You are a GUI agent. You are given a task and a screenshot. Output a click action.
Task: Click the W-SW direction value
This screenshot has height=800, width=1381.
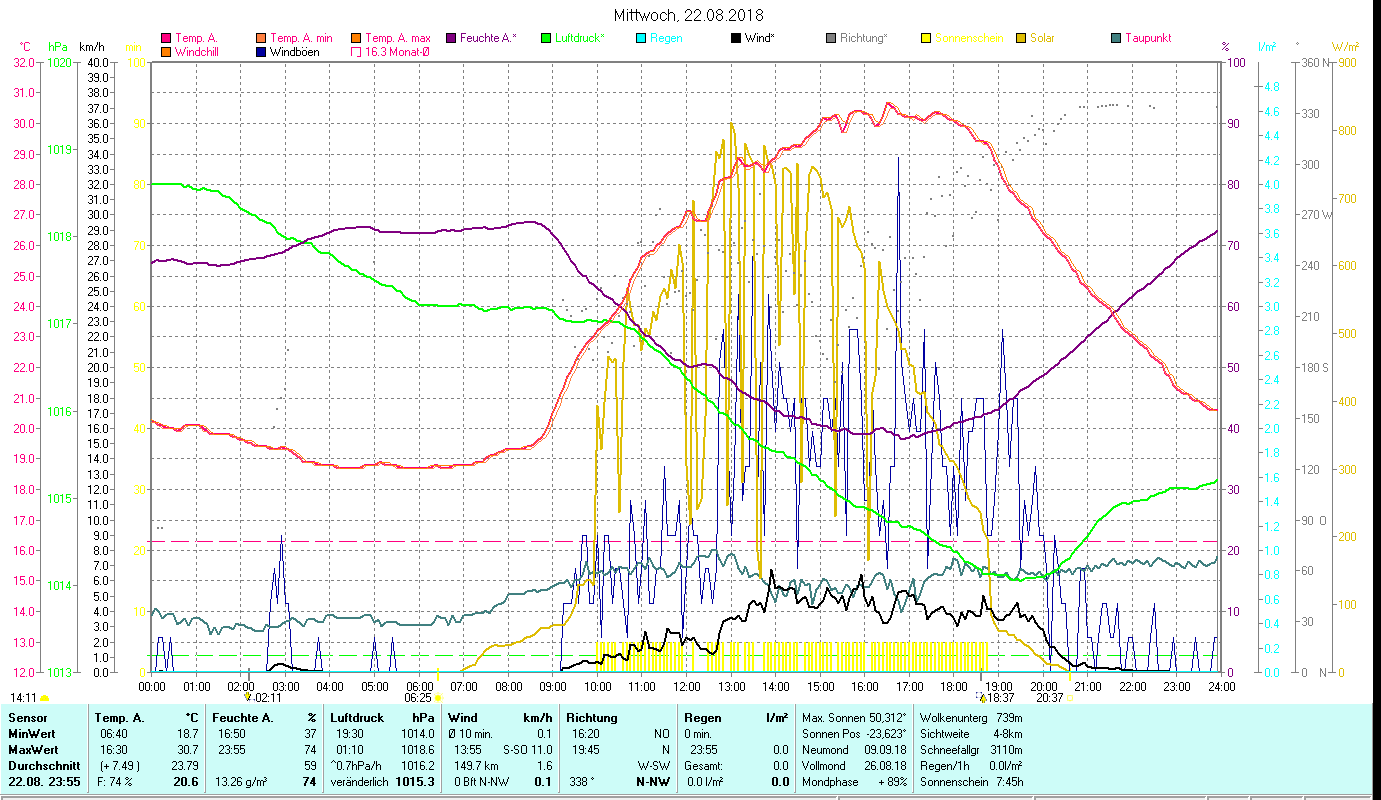(653, 766)
